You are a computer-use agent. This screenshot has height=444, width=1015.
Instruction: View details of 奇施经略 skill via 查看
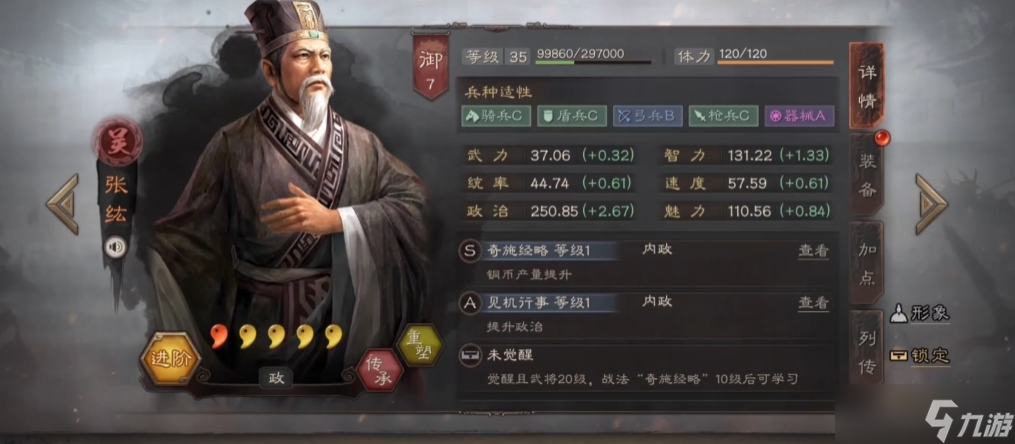[813, 251]
